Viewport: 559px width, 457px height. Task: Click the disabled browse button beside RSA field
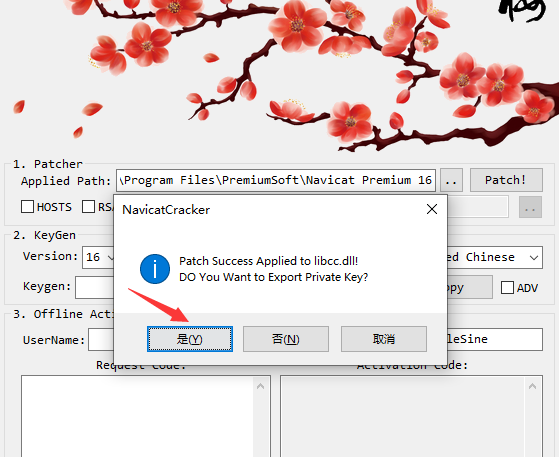[x=530, y=207]
